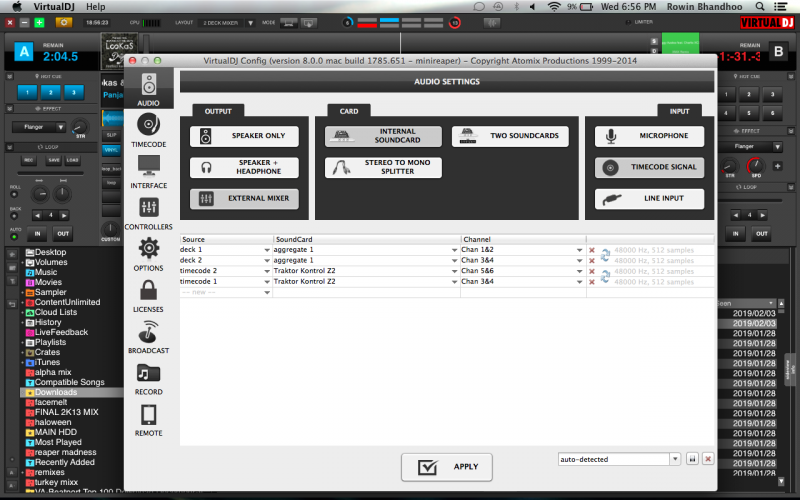This screenshot has height=500, width=800.
Task: Click deck A hot cue 3 button
Action: pos(73,92)
